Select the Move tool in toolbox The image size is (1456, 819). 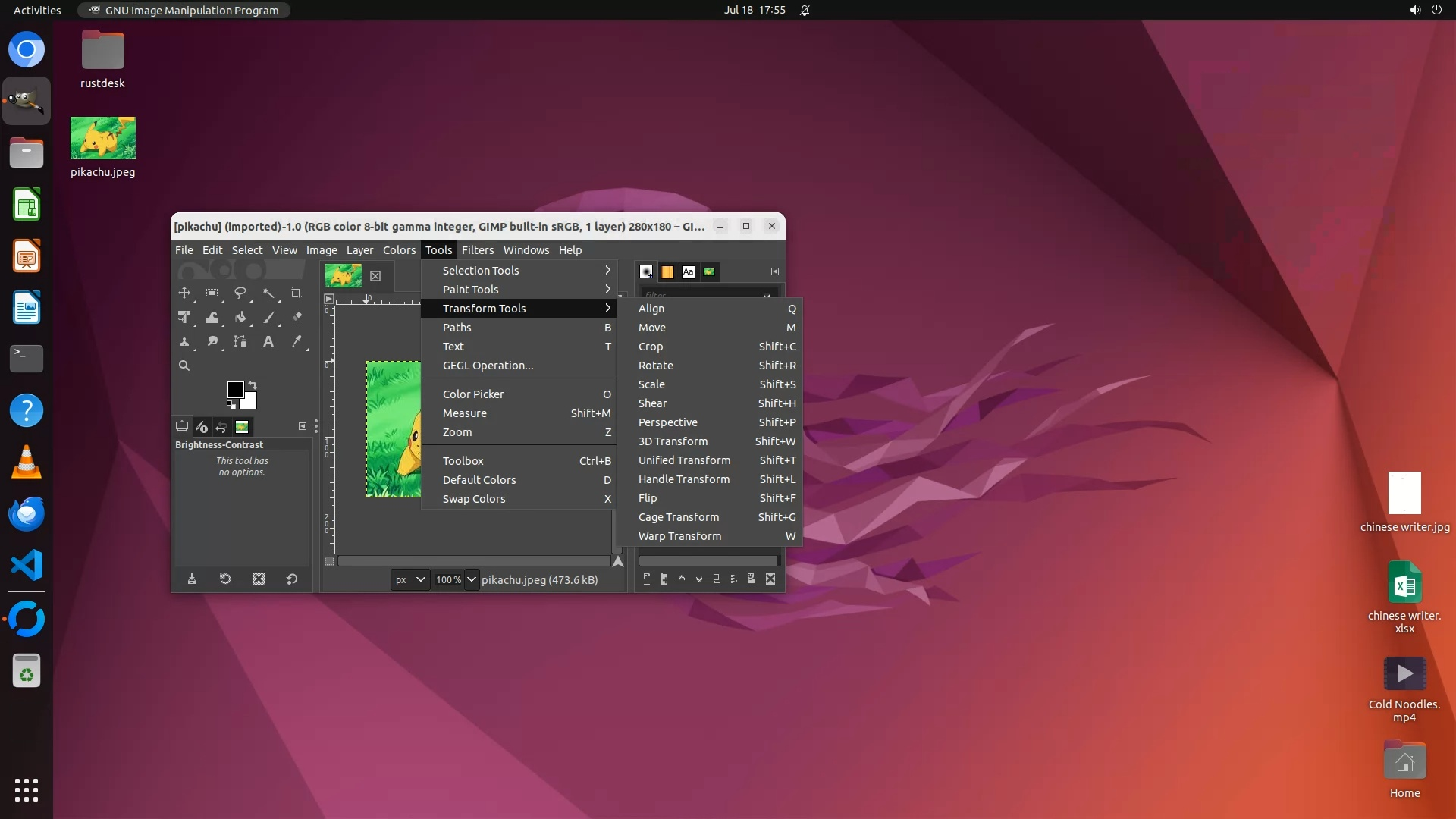point(184,293)
